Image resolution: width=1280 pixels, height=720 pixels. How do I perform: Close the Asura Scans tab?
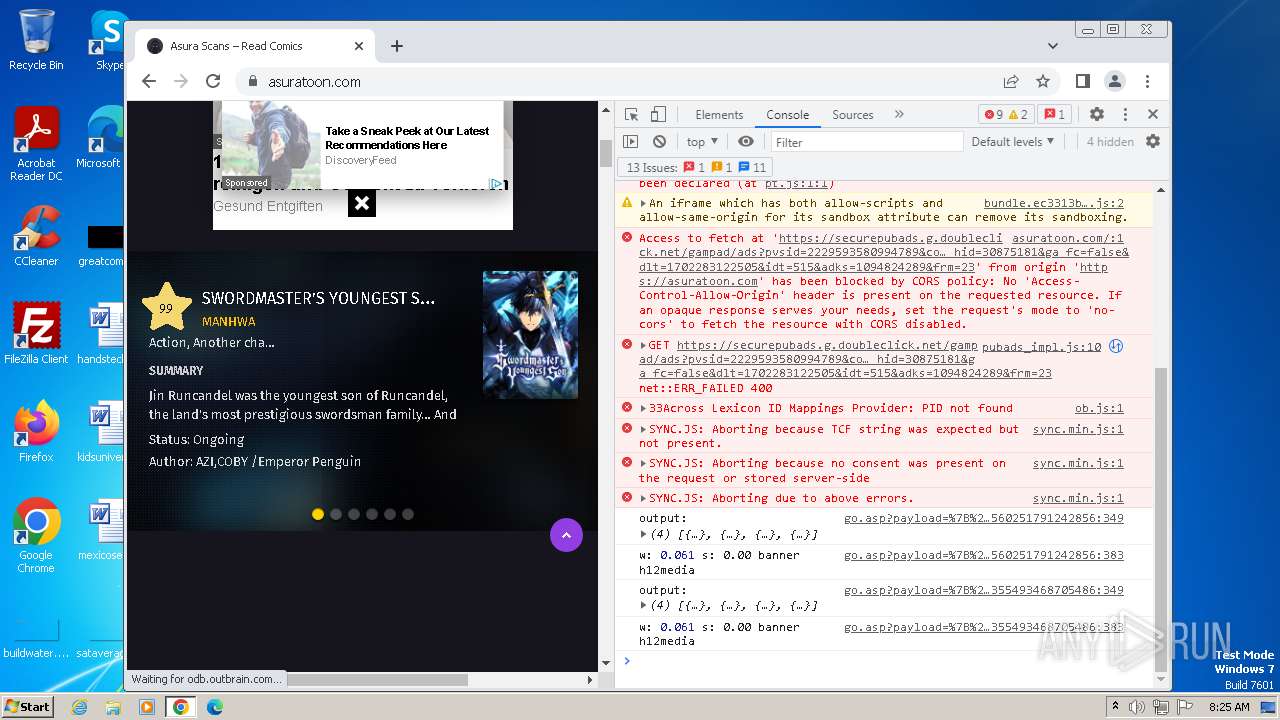point(359,46)
